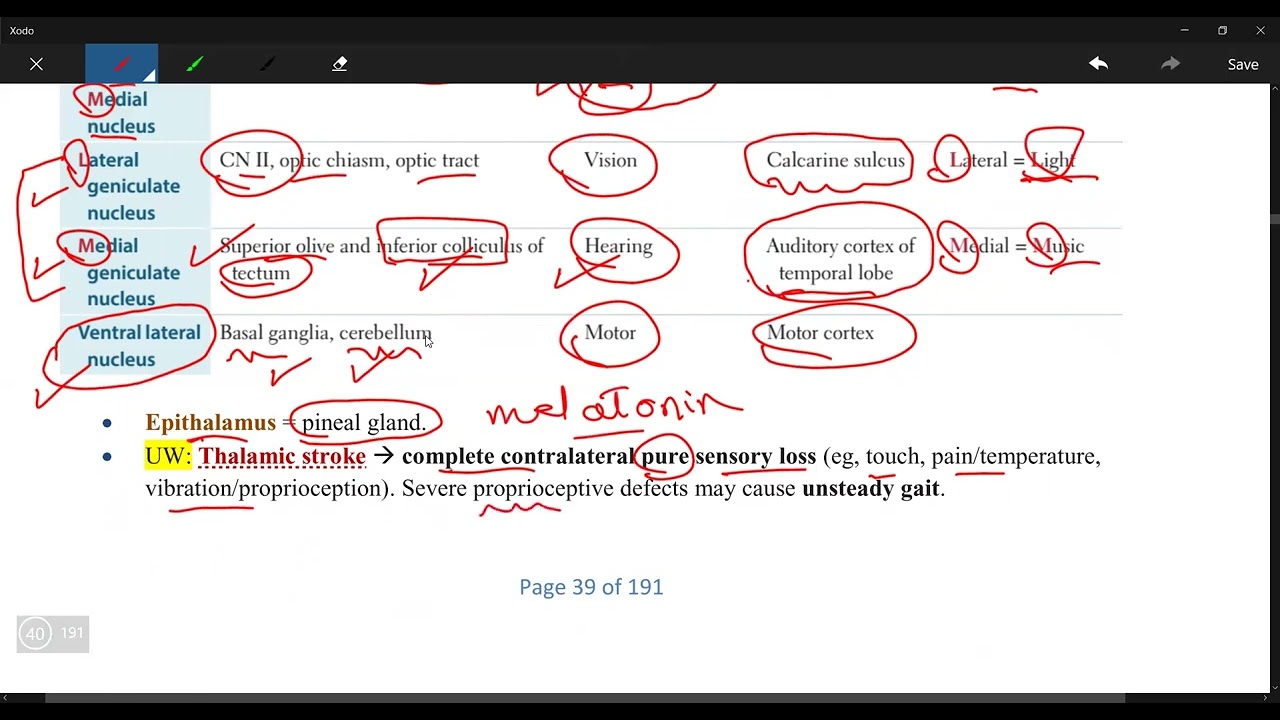This screenshot has height=720, width=1280.
Task: Click the horizontal scrollbar at bottom
Action: pos(585,698)
